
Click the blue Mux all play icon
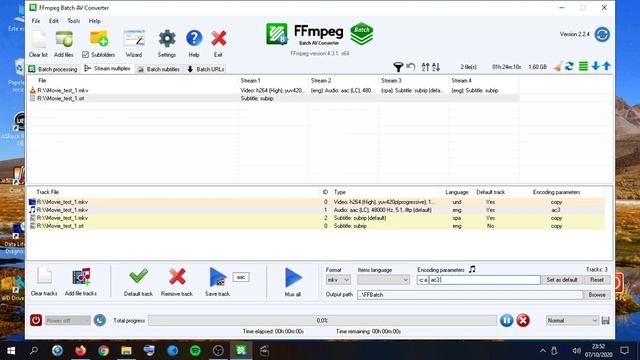coord(293,278)
